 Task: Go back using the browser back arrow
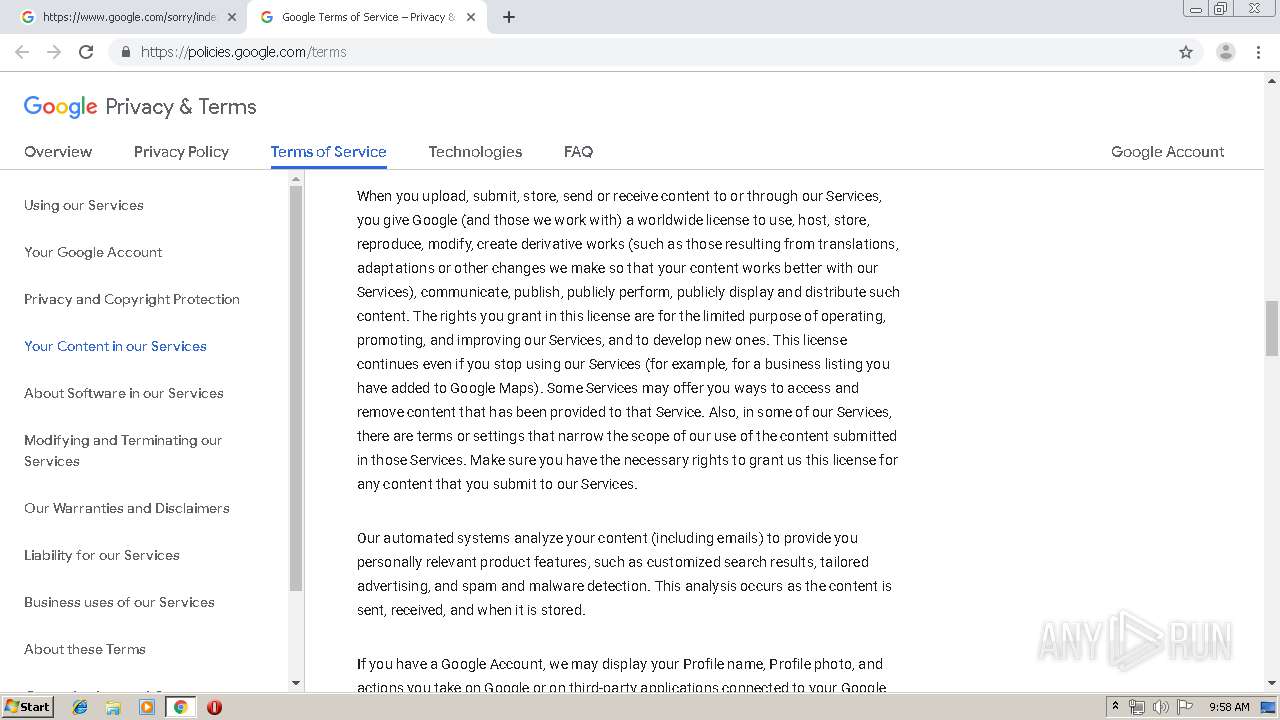22,52
